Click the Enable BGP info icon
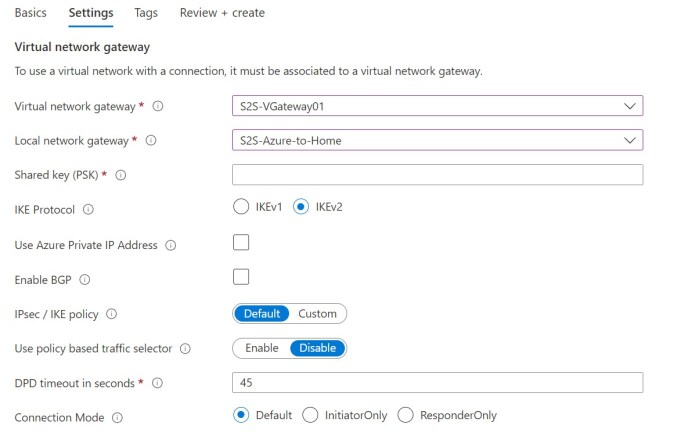The image size is (688, 447). (x=84, y=280)
